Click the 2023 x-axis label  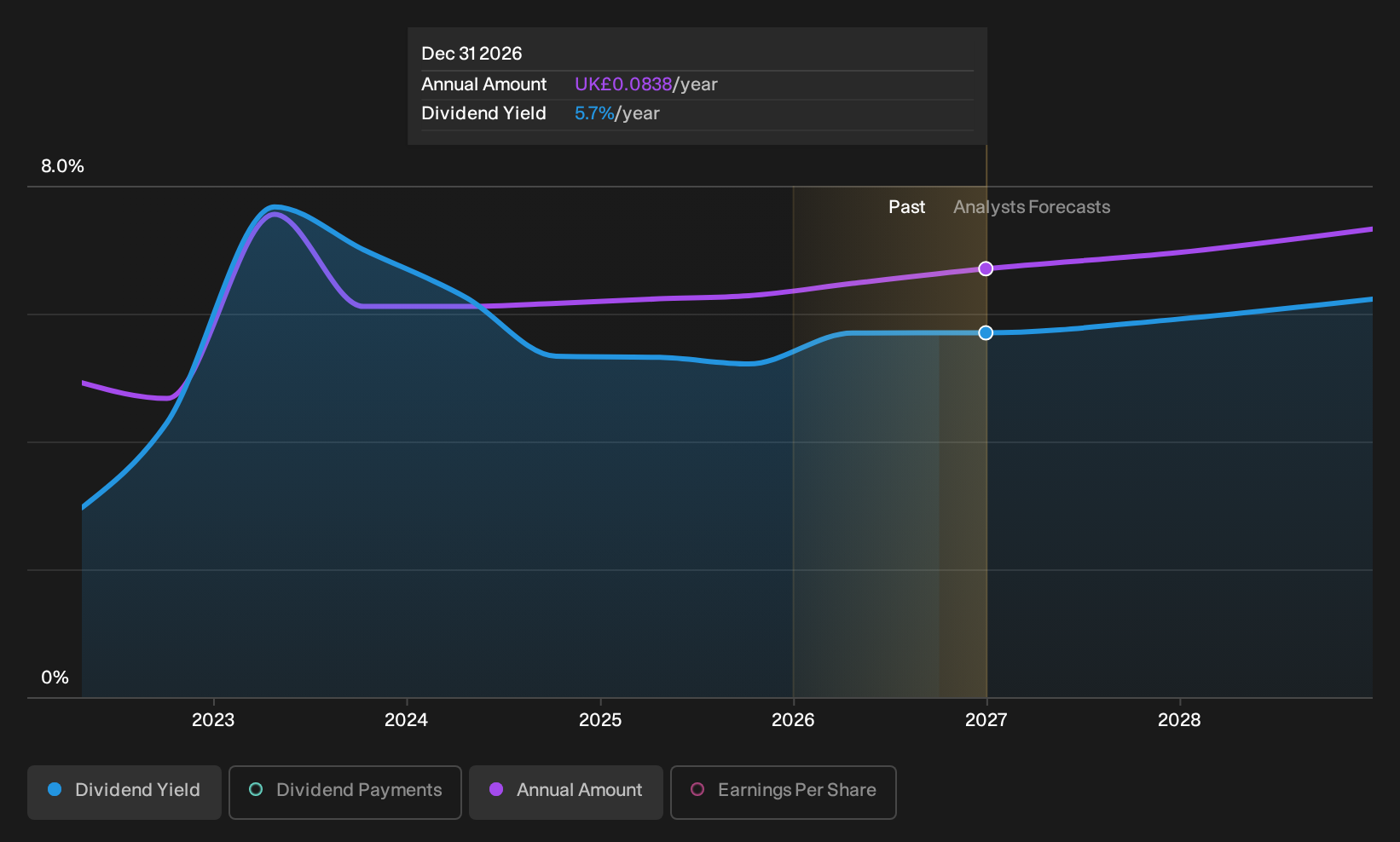(213, 720)
